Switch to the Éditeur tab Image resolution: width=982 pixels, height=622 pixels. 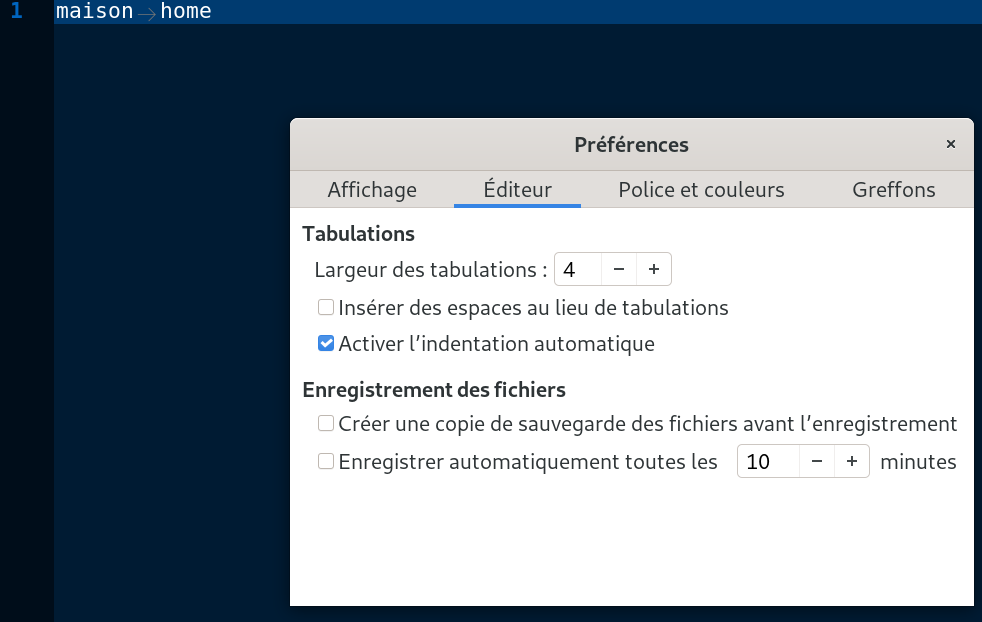517,189
